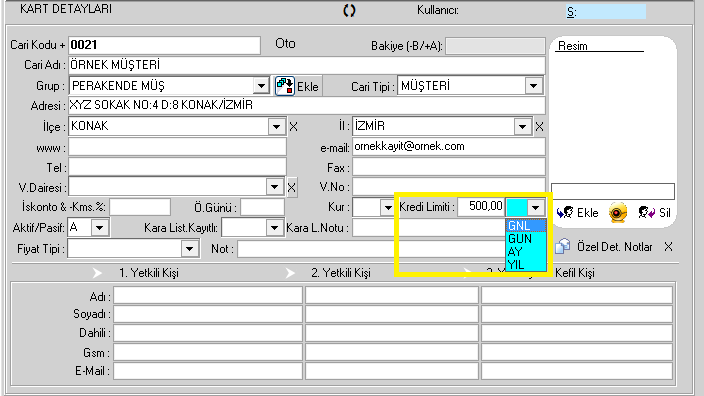
Task: Click Adı field in third contact column
Action: click(577, 295)
